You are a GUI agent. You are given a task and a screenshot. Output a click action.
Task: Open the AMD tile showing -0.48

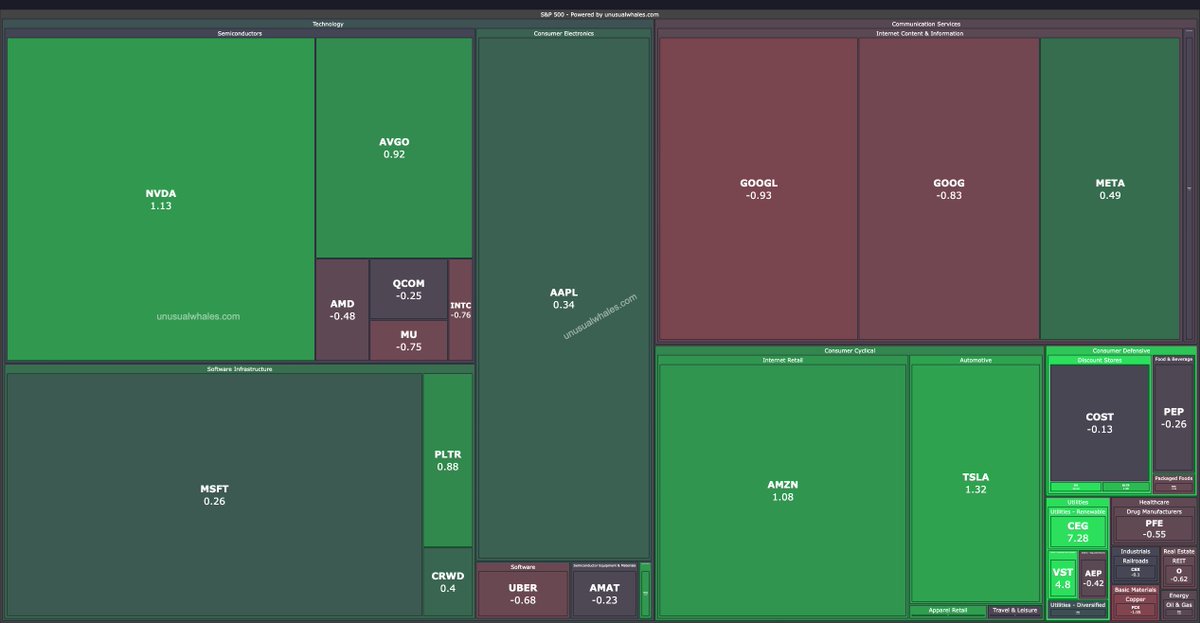pos(342,310)
